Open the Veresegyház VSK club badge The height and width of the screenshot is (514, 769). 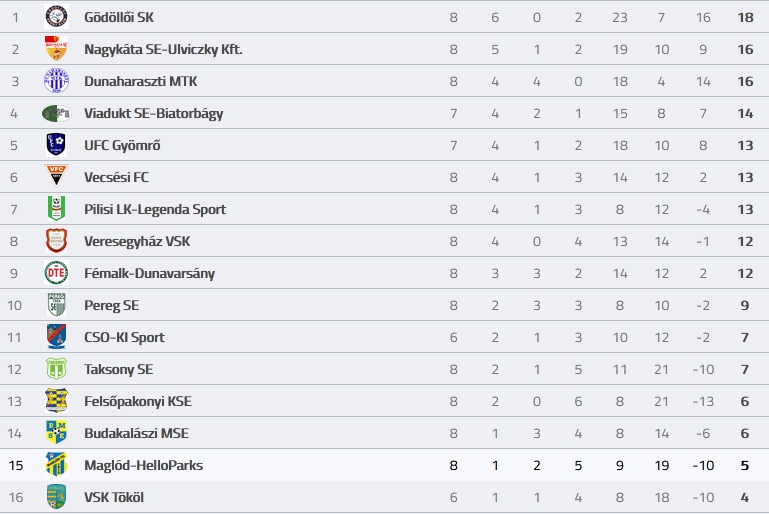[x=56, y=241]
